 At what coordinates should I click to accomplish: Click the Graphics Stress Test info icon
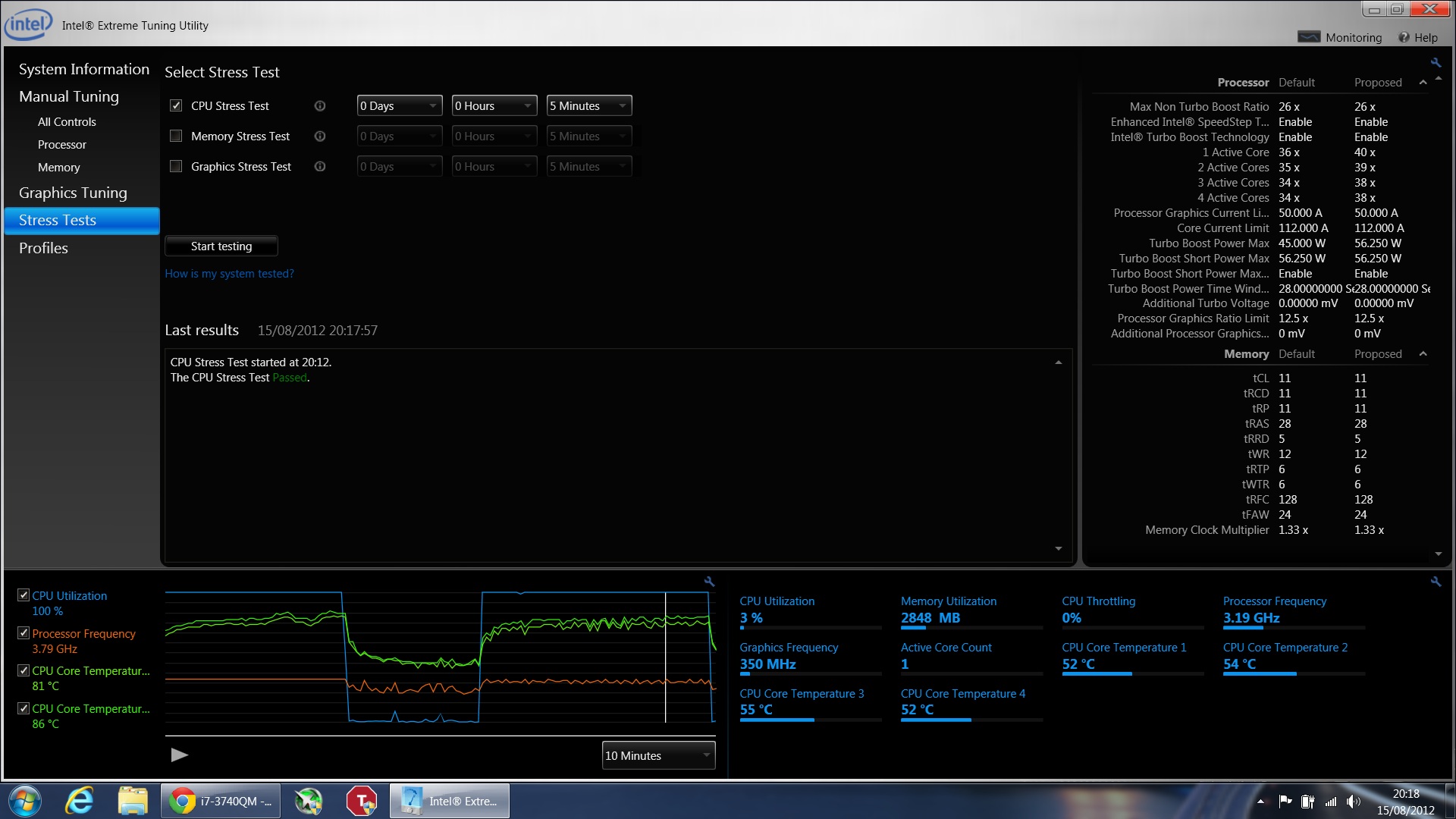pos(320,167)
